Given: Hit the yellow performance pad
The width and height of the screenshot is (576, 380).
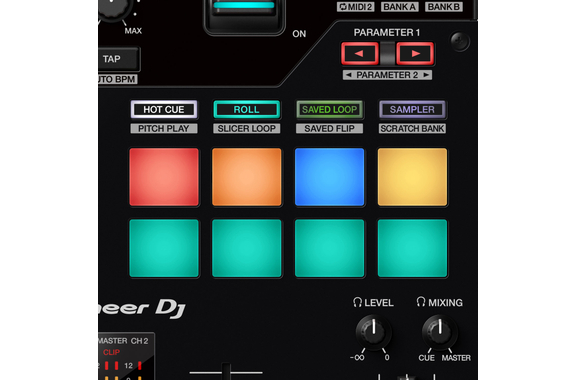Looking at the screenshot, I should [x=412, y=177].
